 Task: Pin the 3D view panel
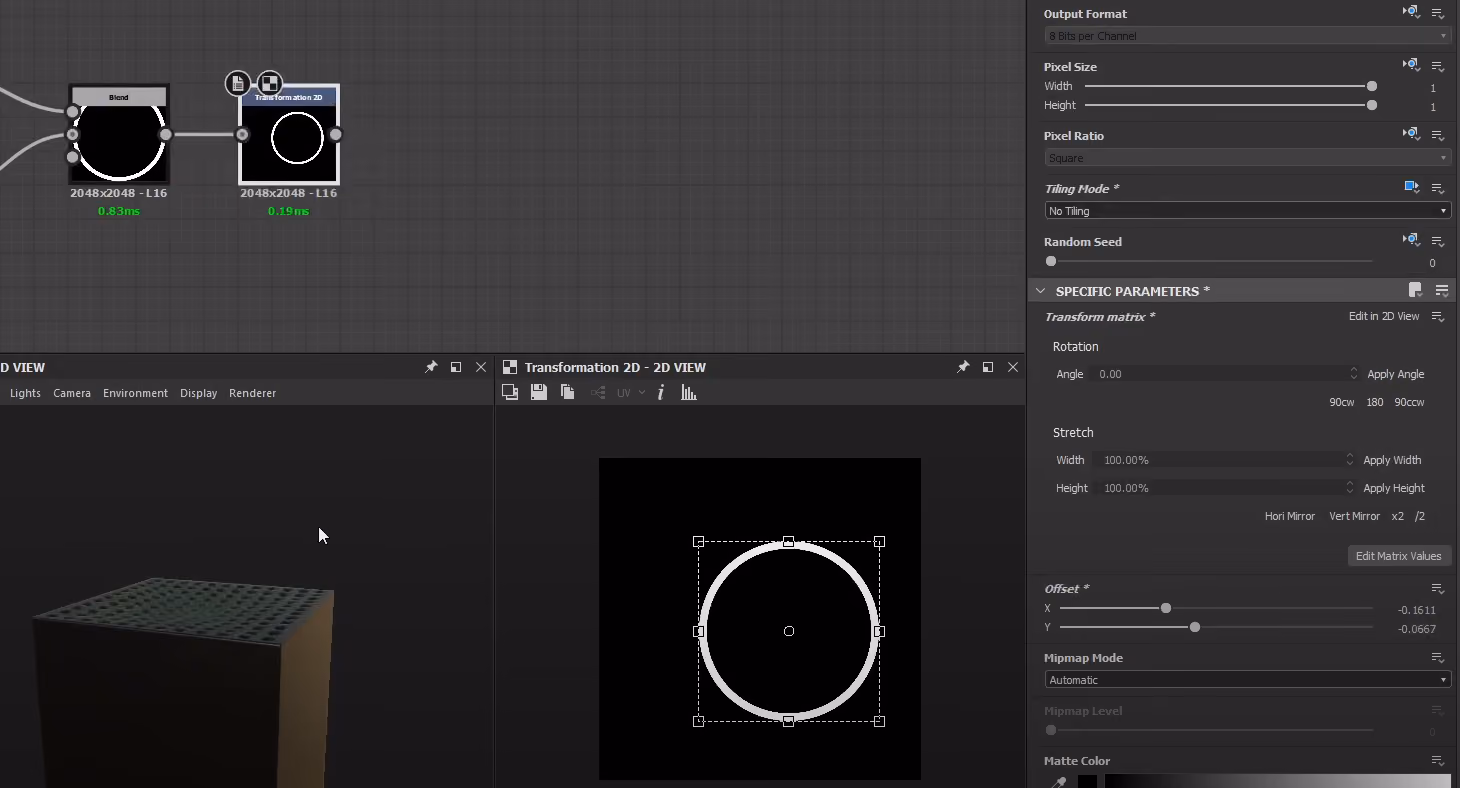(x=431, y=367)
